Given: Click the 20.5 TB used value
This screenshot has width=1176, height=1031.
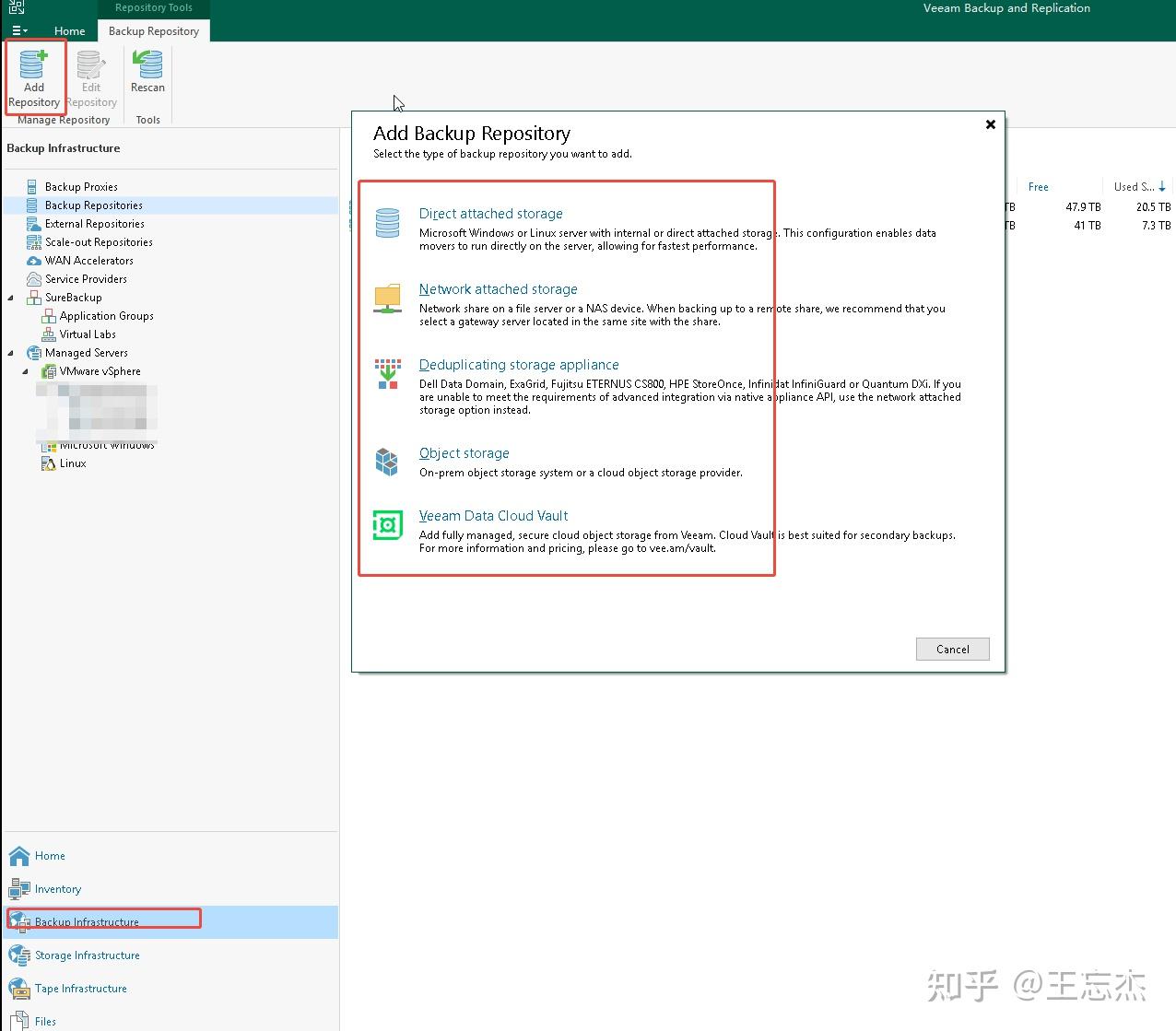Looking at the screenshot, I should (1153, 207).
